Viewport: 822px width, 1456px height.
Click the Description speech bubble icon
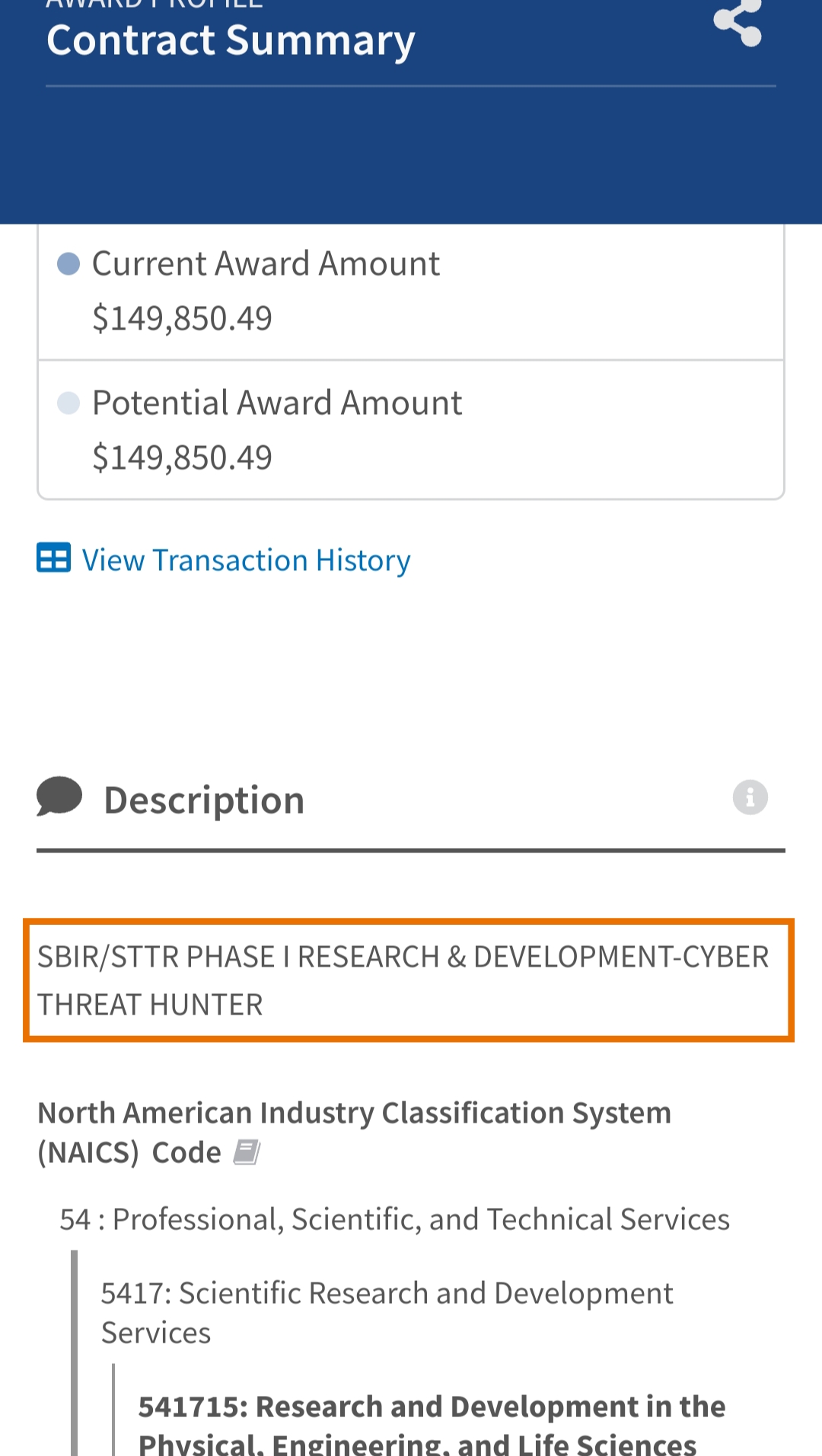59,797
